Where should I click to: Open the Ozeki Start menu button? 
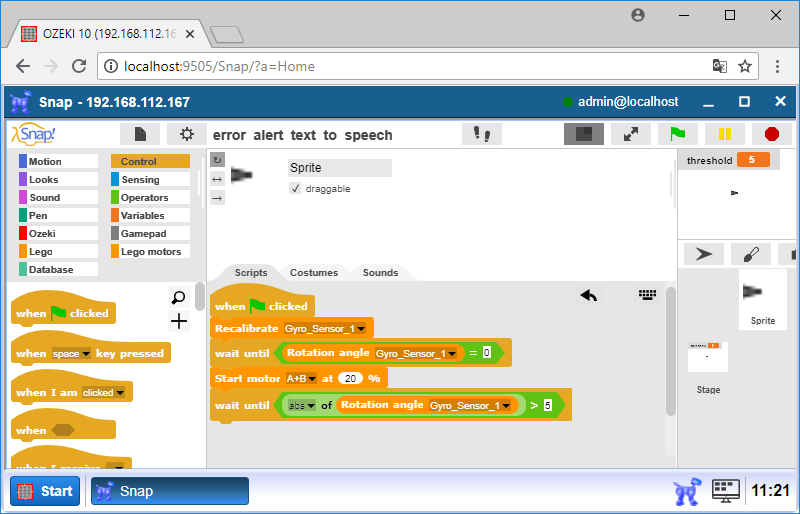tap(45, 491)
